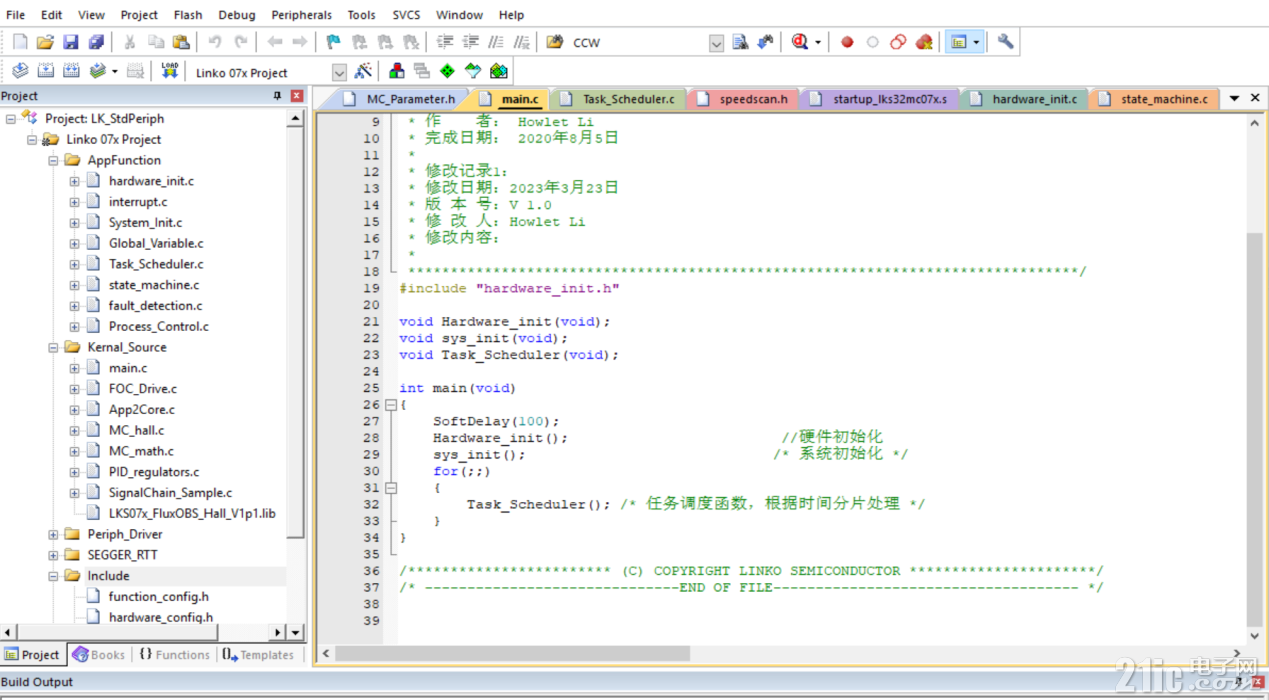Rebuild all target files icon
The width and height of the screenshot is (1269, 700).
tap(71, 71)
